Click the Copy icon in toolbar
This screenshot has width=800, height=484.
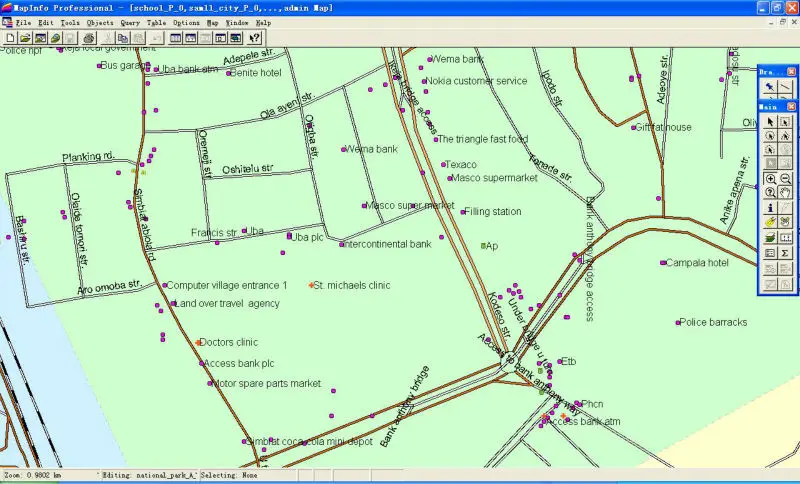coord(124,38)
